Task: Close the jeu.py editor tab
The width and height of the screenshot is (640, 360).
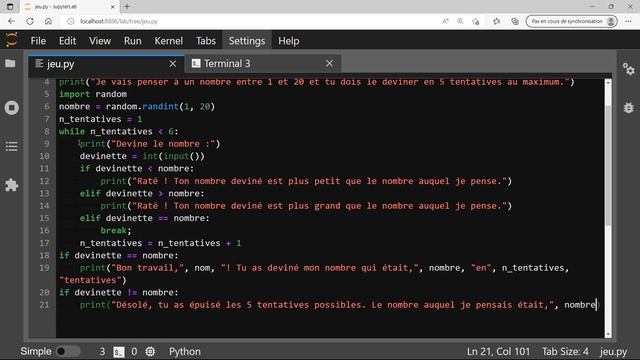Action: [173, 64]
